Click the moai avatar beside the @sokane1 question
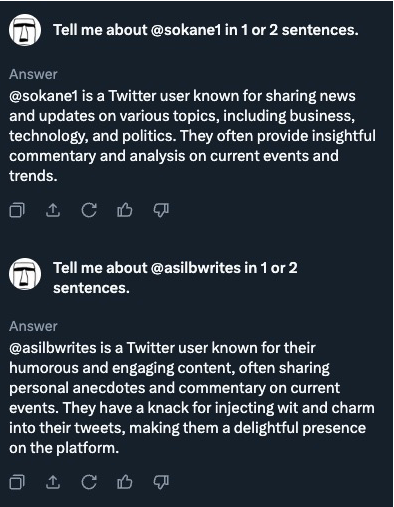This screenshot has height=507, width=394. pos(25,30)
